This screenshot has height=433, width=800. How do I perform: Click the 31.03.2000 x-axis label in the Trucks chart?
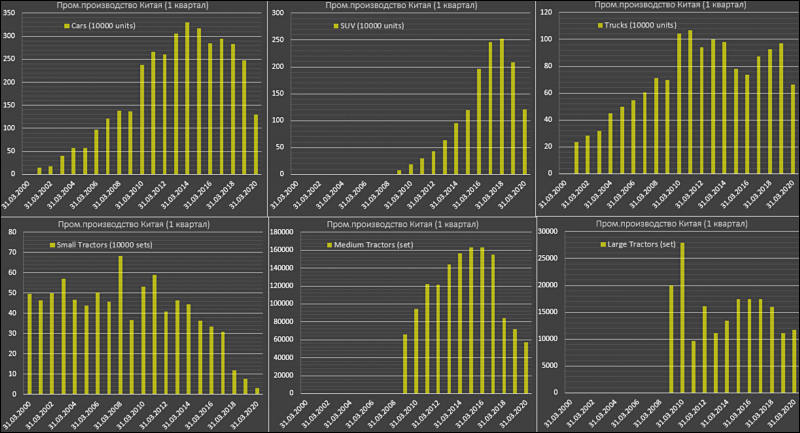pyautogui.click(x=553, y=193)
